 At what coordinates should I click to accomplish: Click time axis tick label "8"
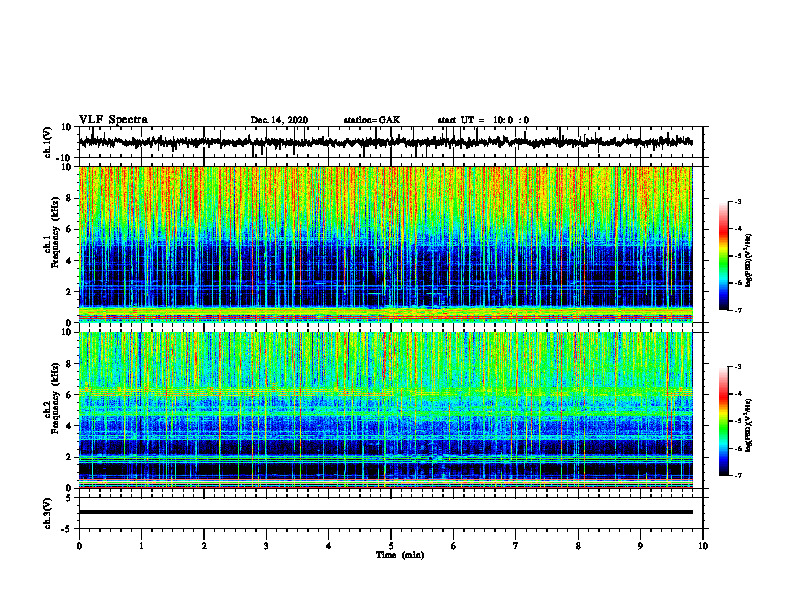[x=578, y=546]
